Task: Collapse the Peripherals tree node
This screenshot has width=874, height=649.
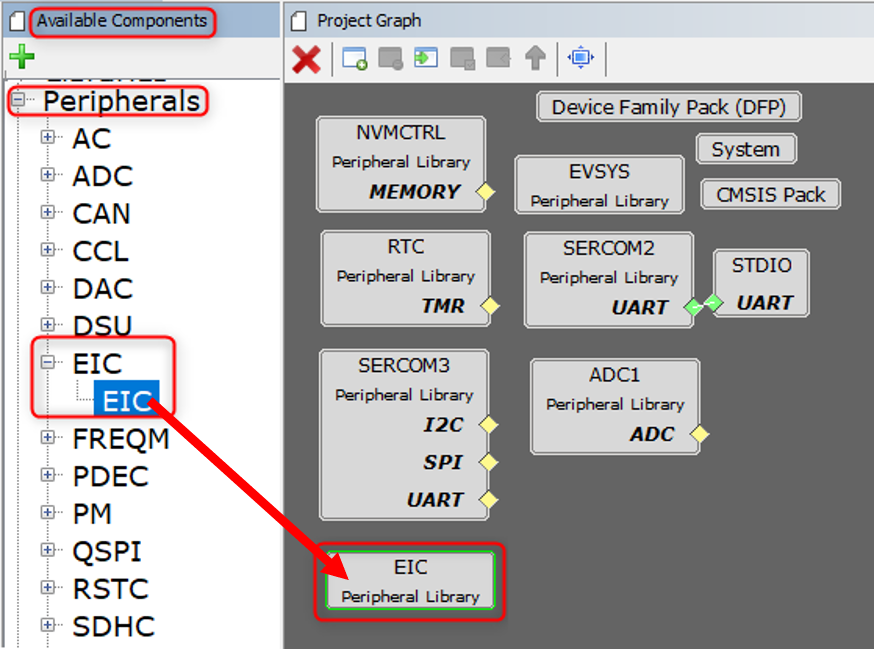Action: tap(18, 101)
